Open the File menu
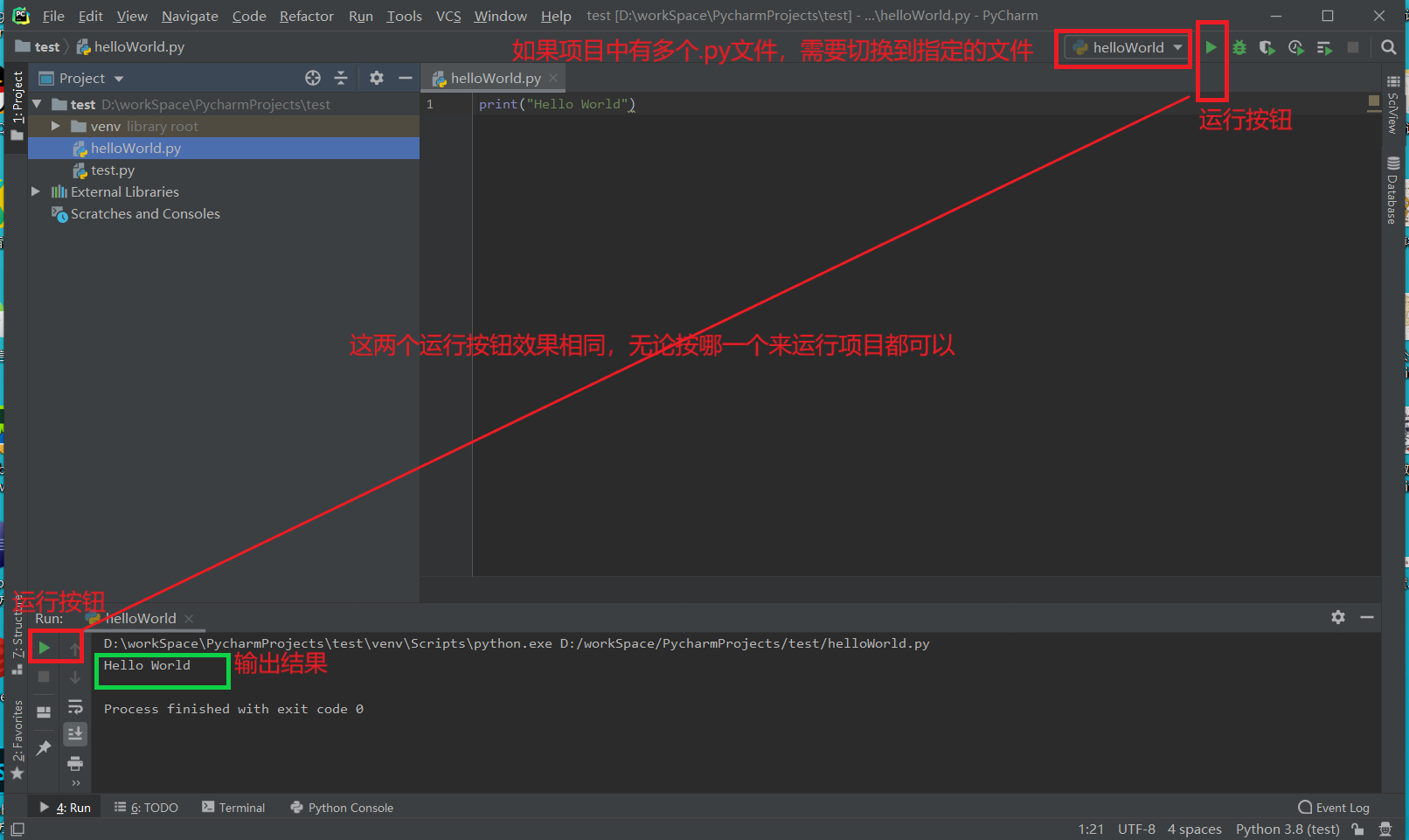The width and height of the screenshot is (1409, 840). [x=53, y=16]
